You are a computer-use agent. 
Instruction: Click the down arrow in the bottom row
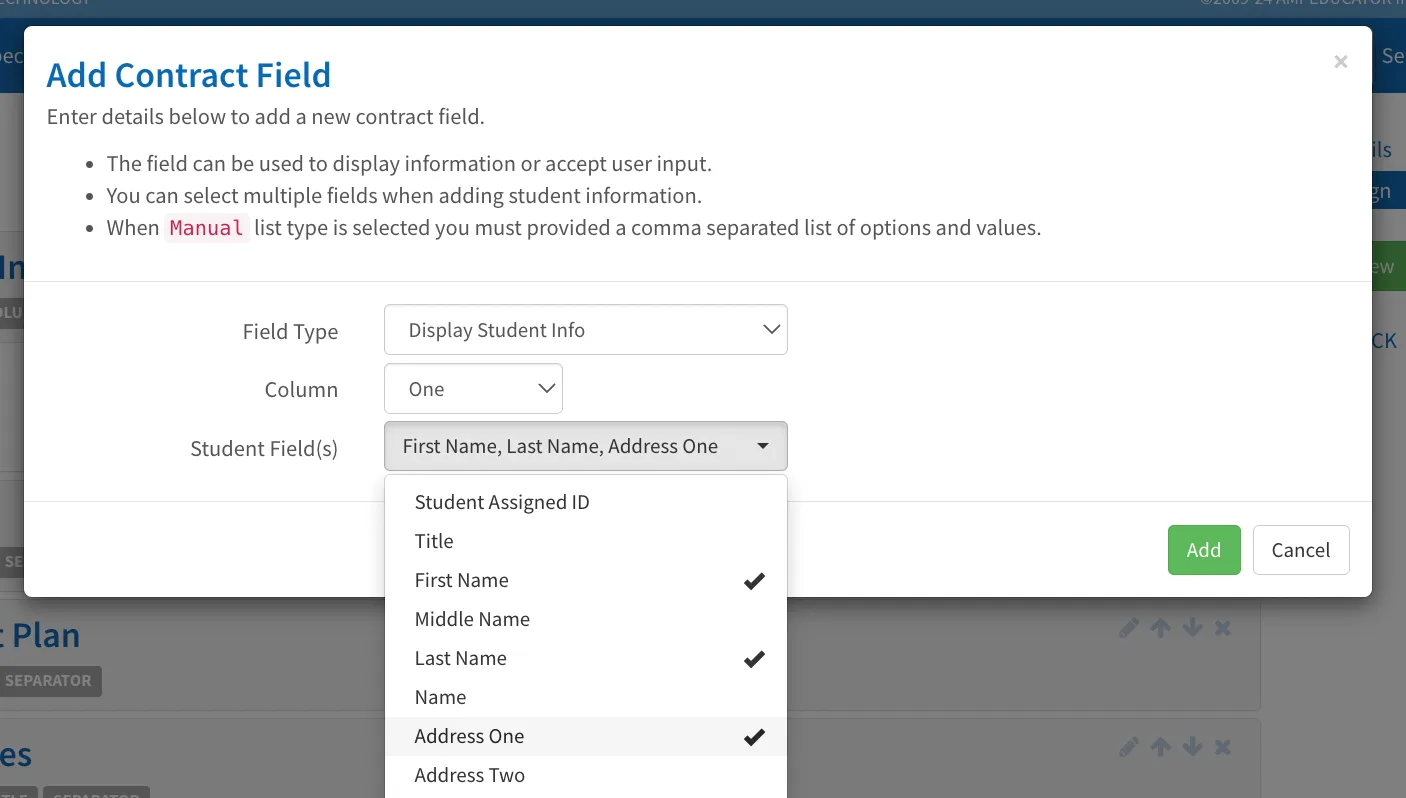[x=1192, y=747]
